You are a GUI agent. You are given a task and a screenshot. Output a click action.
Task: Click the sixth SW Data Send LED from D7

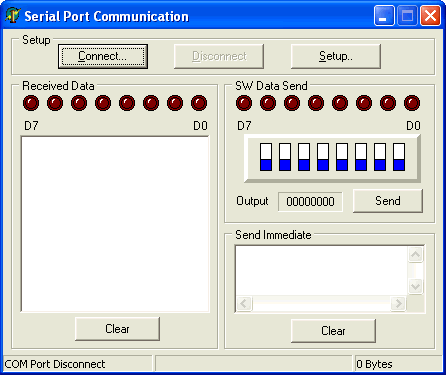pos(364,103)
